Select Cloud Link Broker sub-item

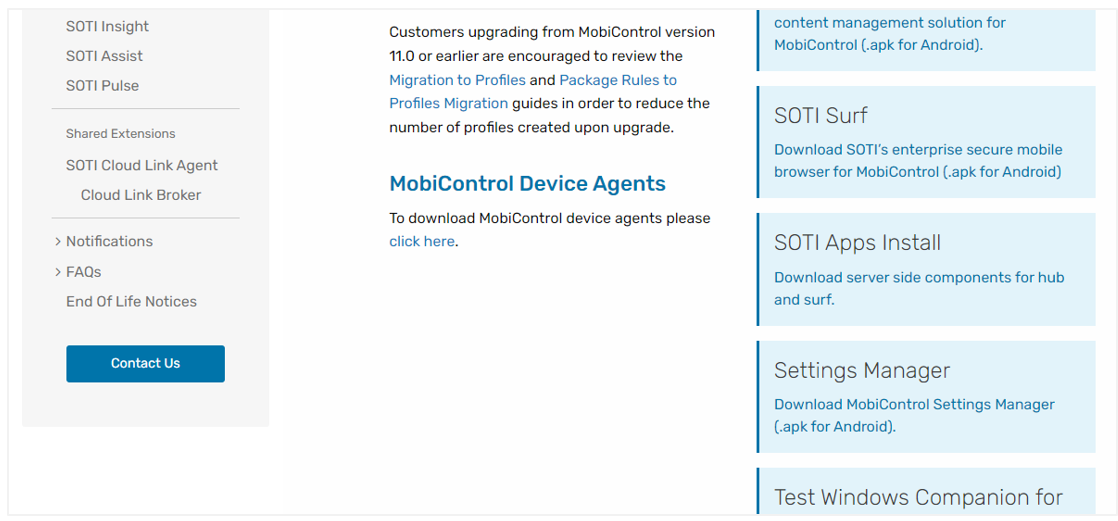coord(141,195)
